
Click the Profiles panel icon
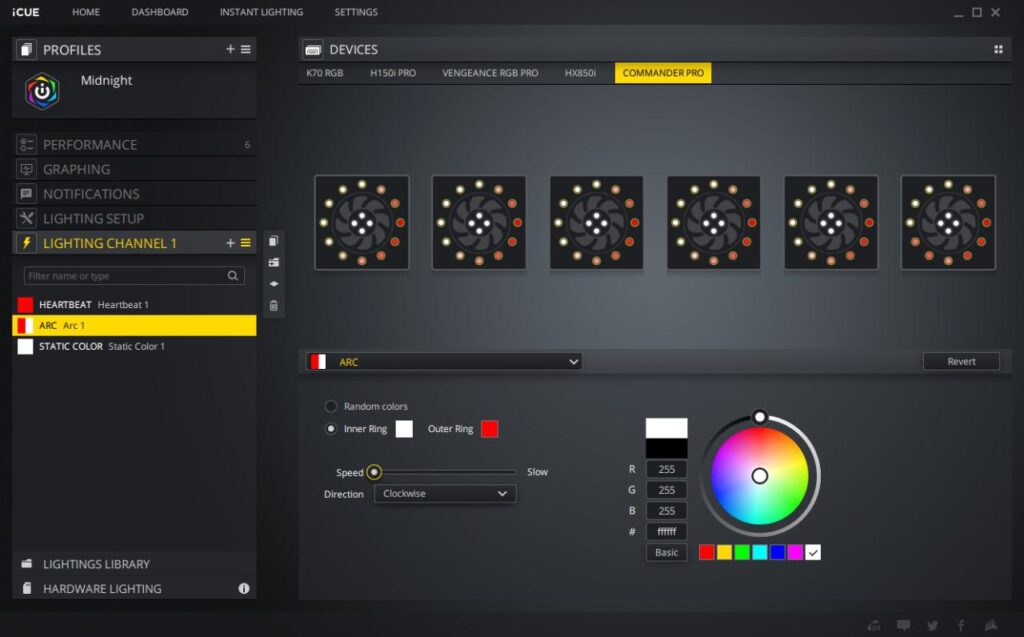[26, 50]
